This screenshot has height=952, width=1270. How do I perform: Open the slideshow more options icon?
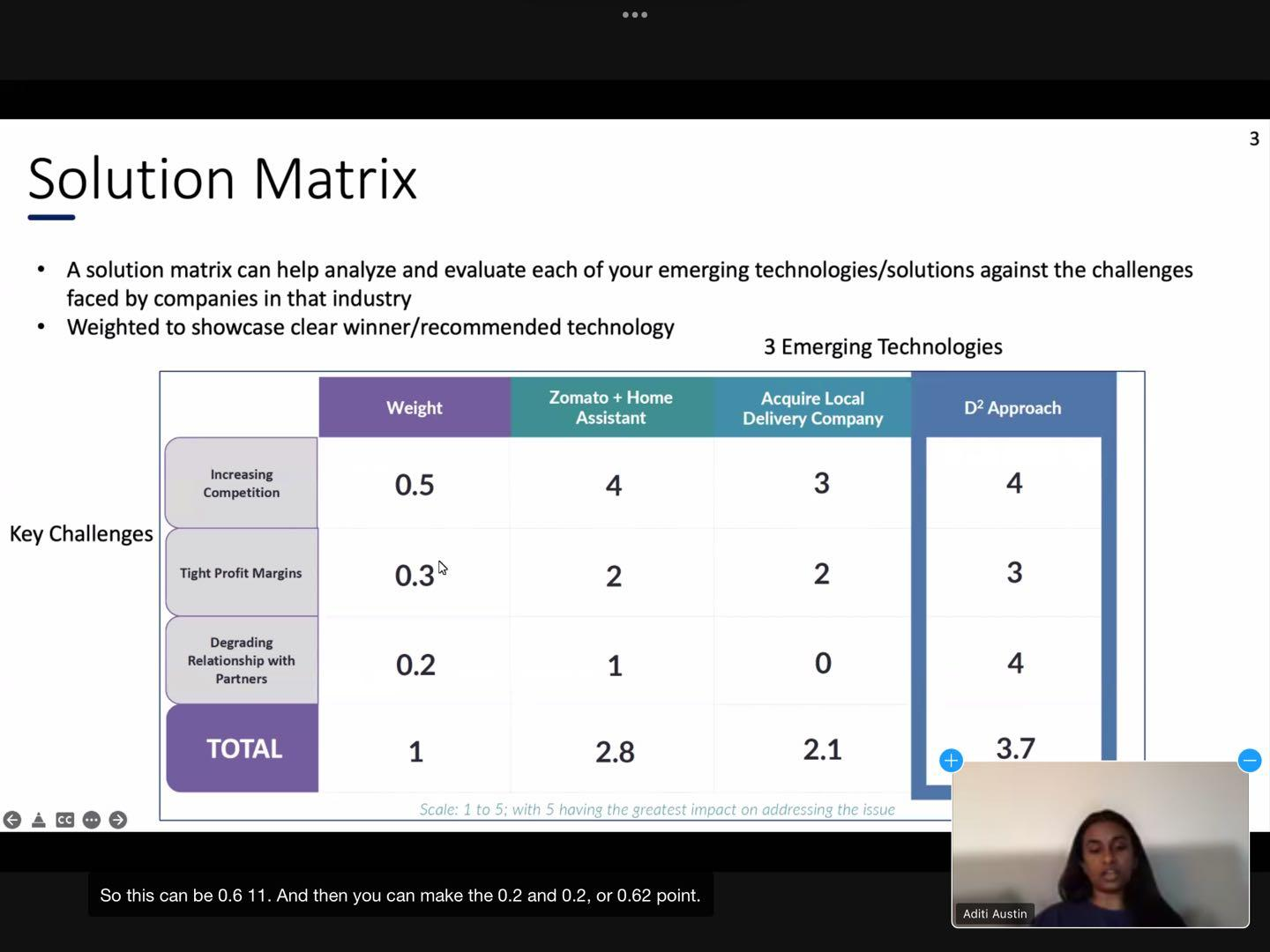92,820
